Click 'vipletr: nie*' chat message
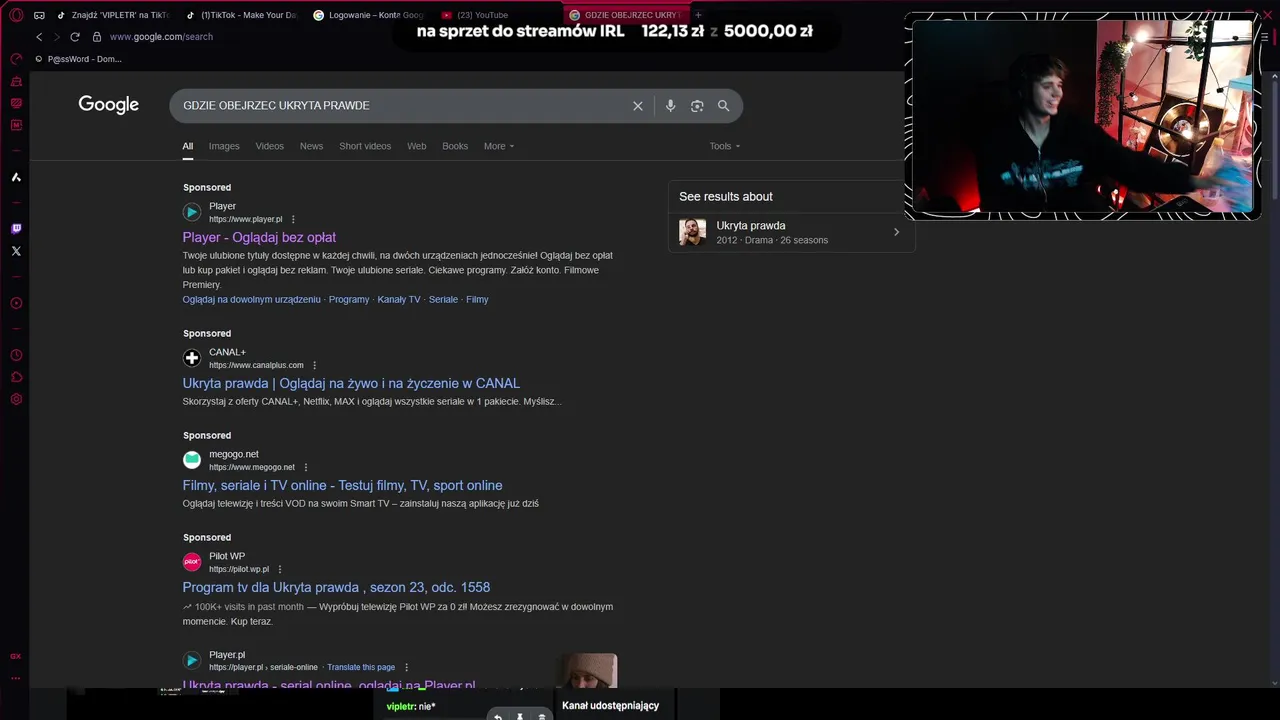The width and height of the screenshot is (1280, 720). pyautogui.click(x=411, y=706)
